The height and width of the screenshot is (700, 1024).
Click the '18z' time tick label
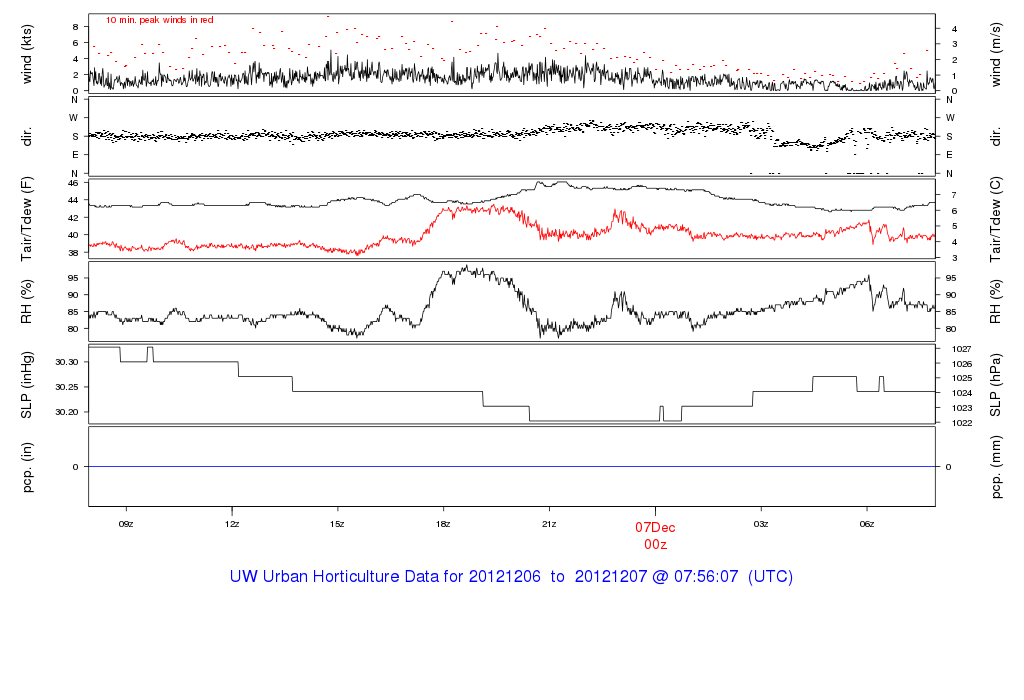[443, 524]
